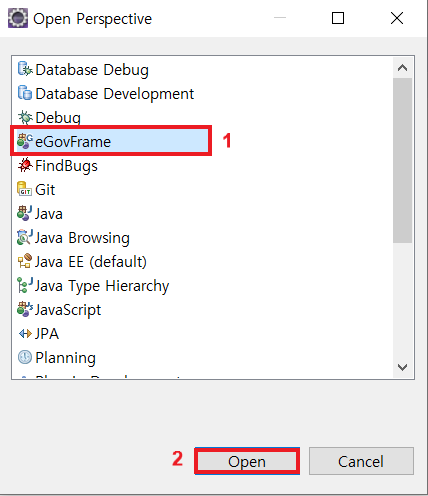Image resolution: width=428 pixels, height=496 pixels.
Task: Select the red FindBugs icon
Action: pos(25,165)
